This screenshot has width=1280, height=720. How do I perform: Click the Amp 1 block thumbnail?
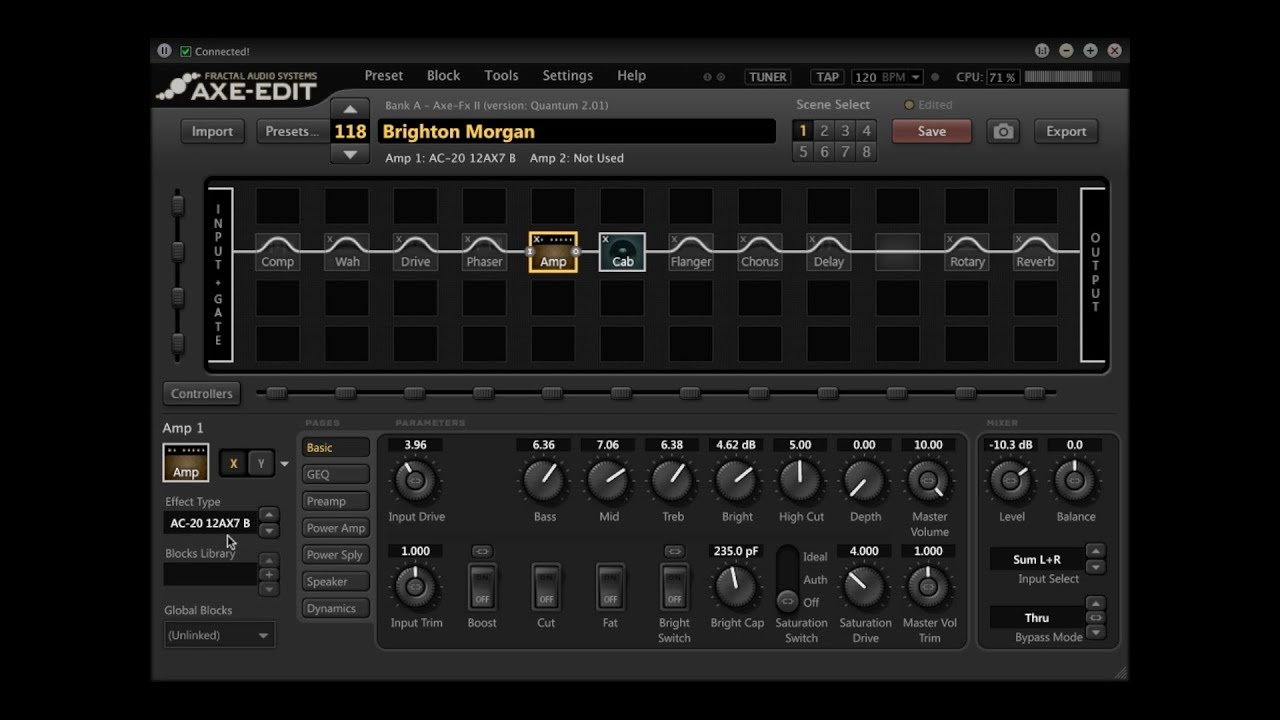pos(186,463)
